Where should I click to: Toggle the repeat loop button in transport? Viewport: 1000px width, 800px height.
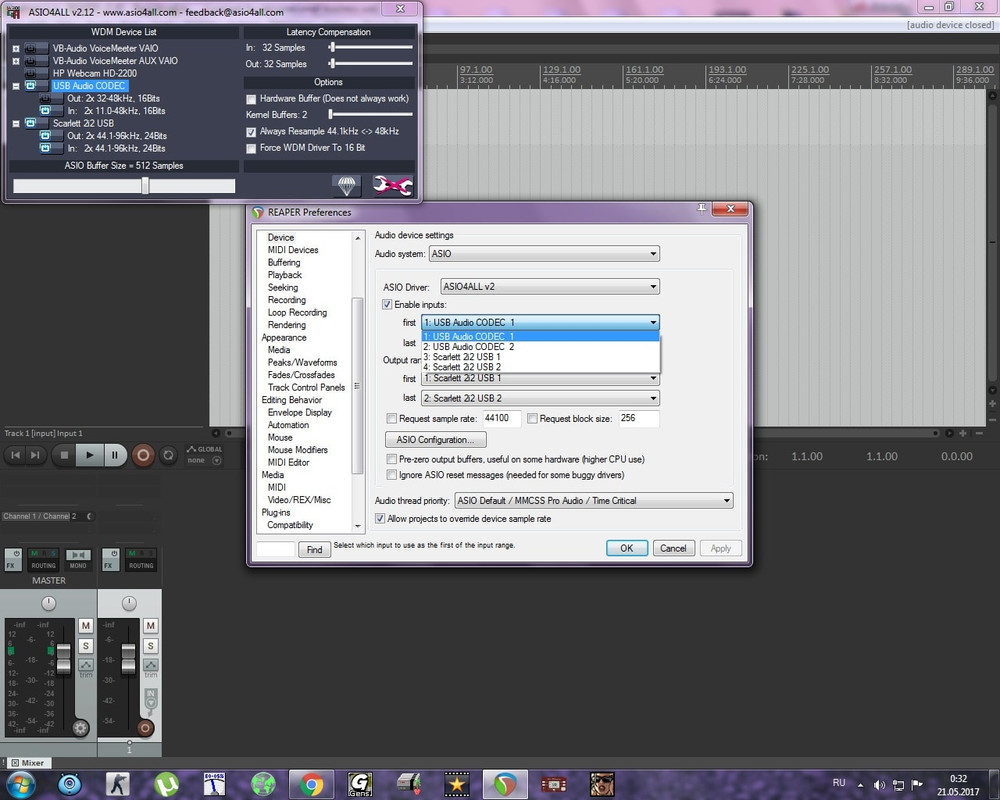[168, 455]
